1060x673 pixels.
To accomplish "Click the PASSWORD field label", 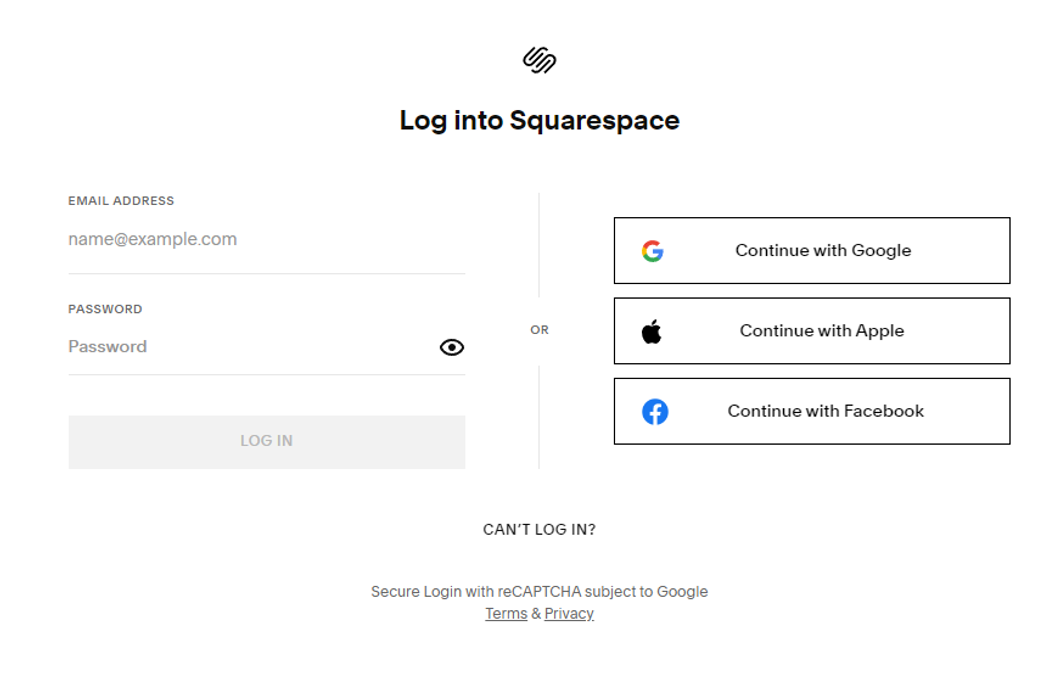I will 105,309.
